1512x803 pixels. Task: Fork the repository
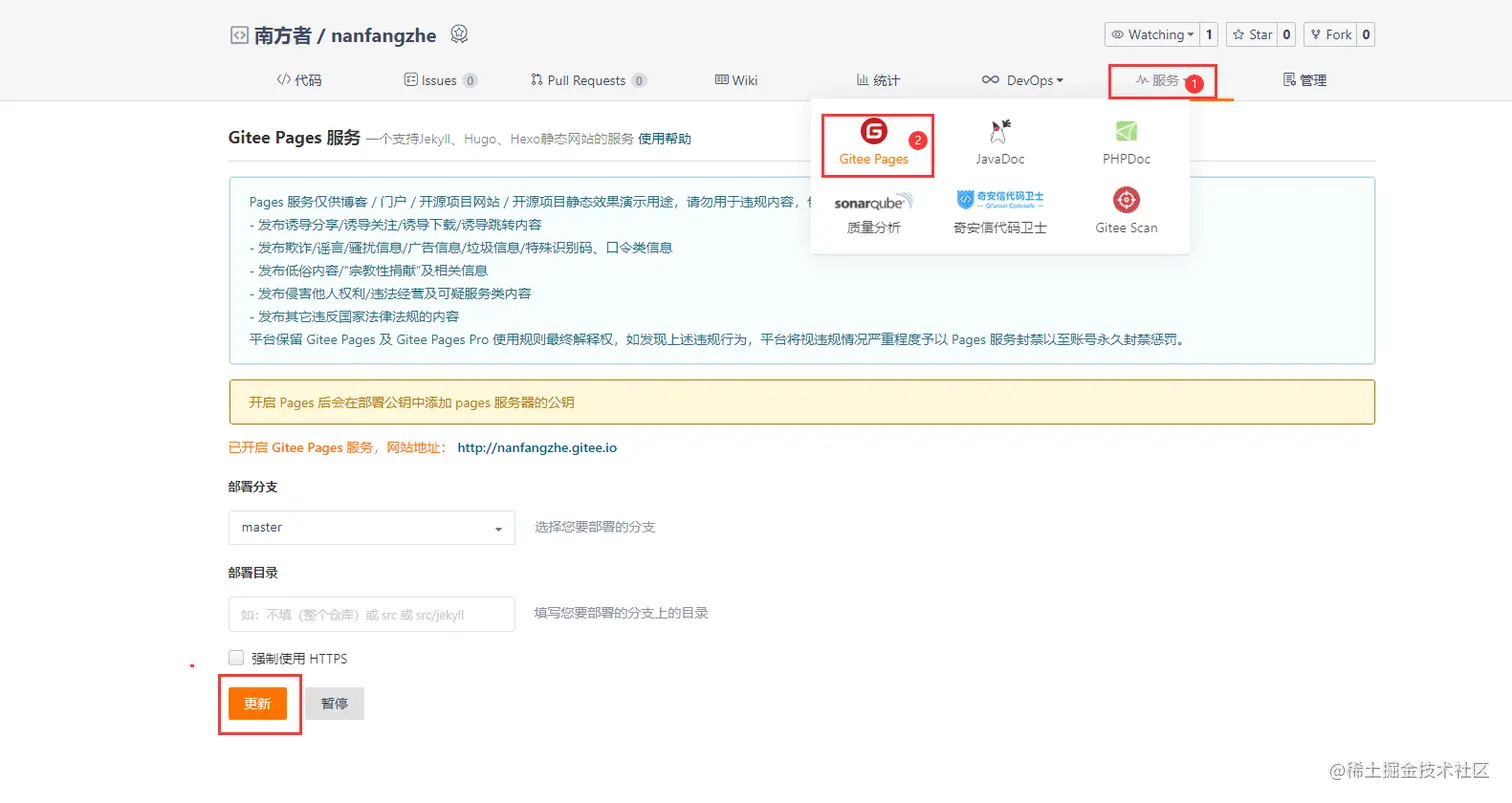[1330, 35]
